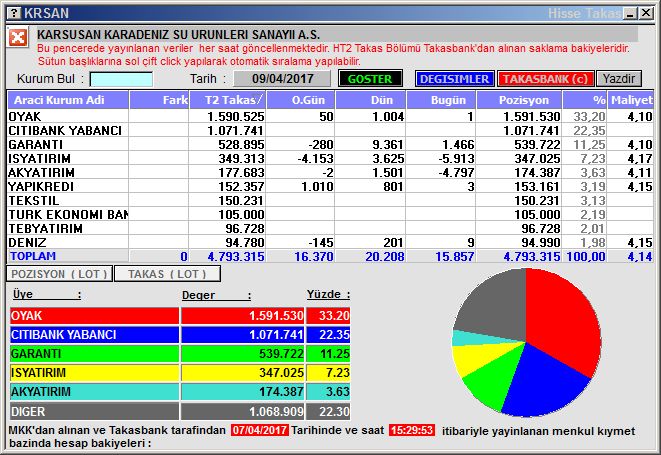The image size is (661, 455).
Task: Click the Yazdir print button
Action: point(619,79)
